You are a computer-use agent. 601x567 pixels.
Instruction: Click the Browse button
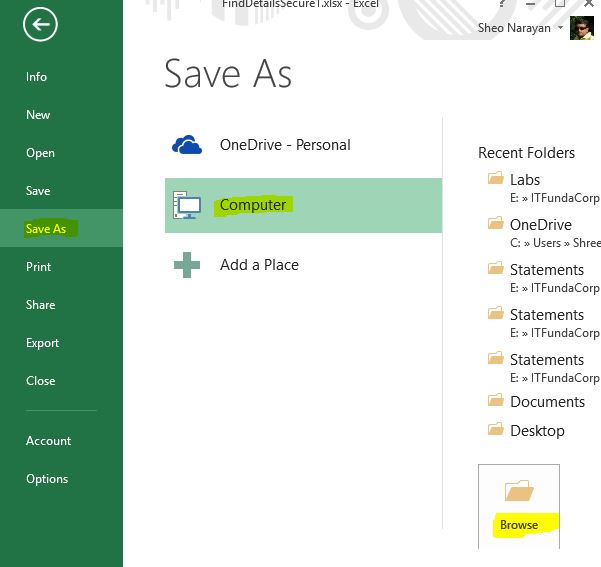(519, 507)
